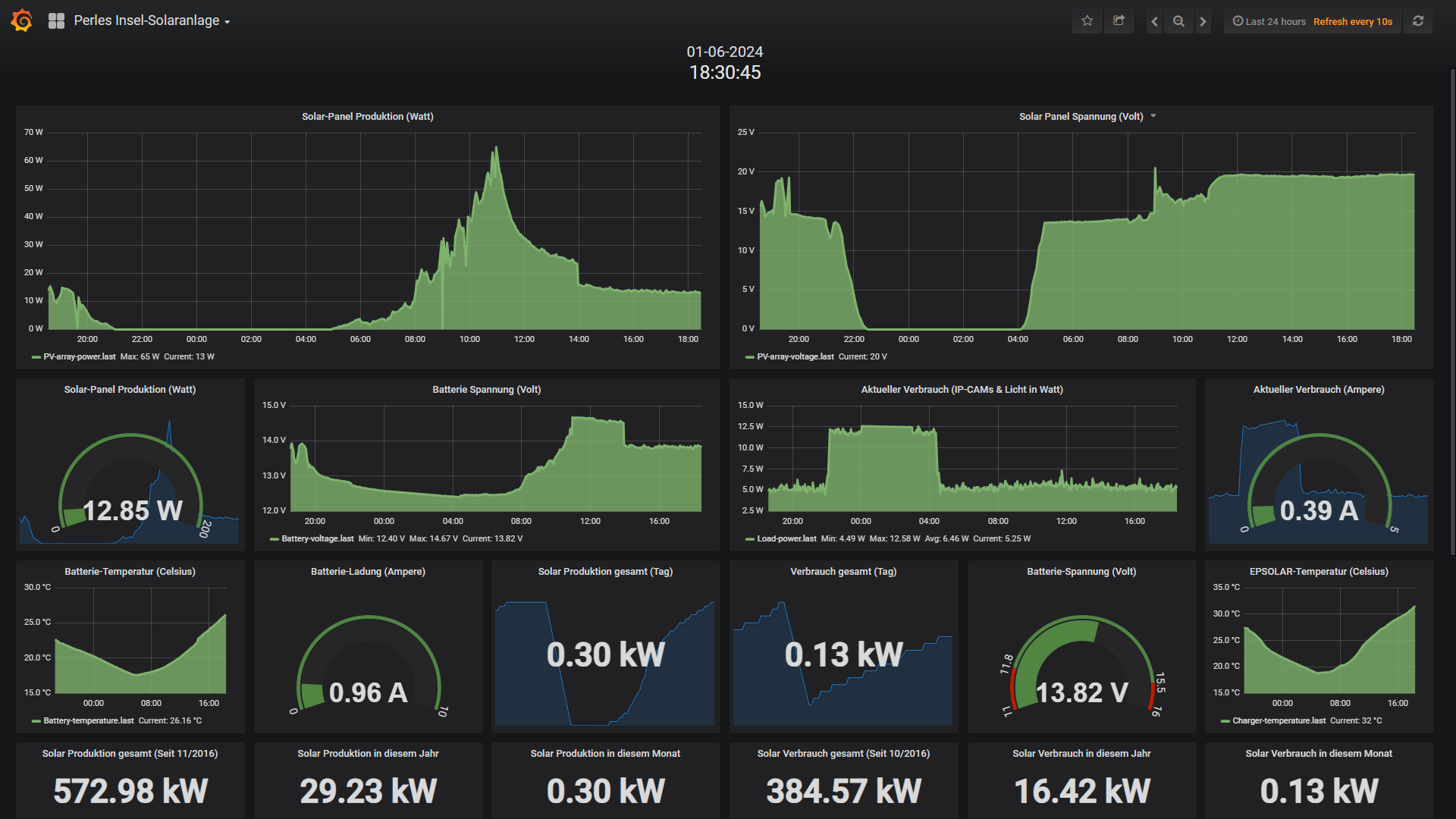Screen dimensions: 1456x819
Task: Click Refresh every 10s link
Action: 1352,21
